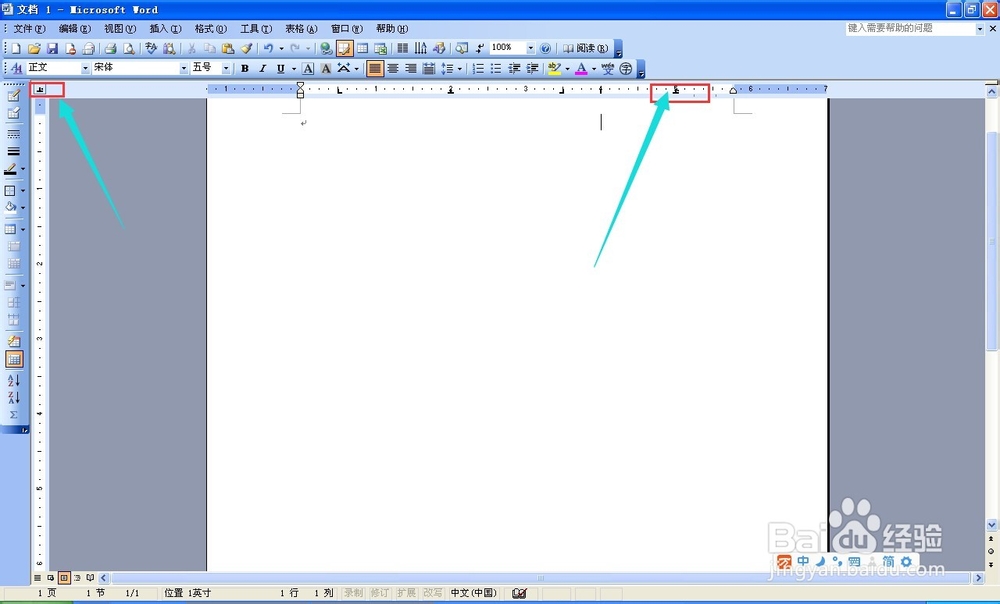Click the horizontal scrollbar left arrow
This screenshot has height=604, width=1000.
click(104, 578)
